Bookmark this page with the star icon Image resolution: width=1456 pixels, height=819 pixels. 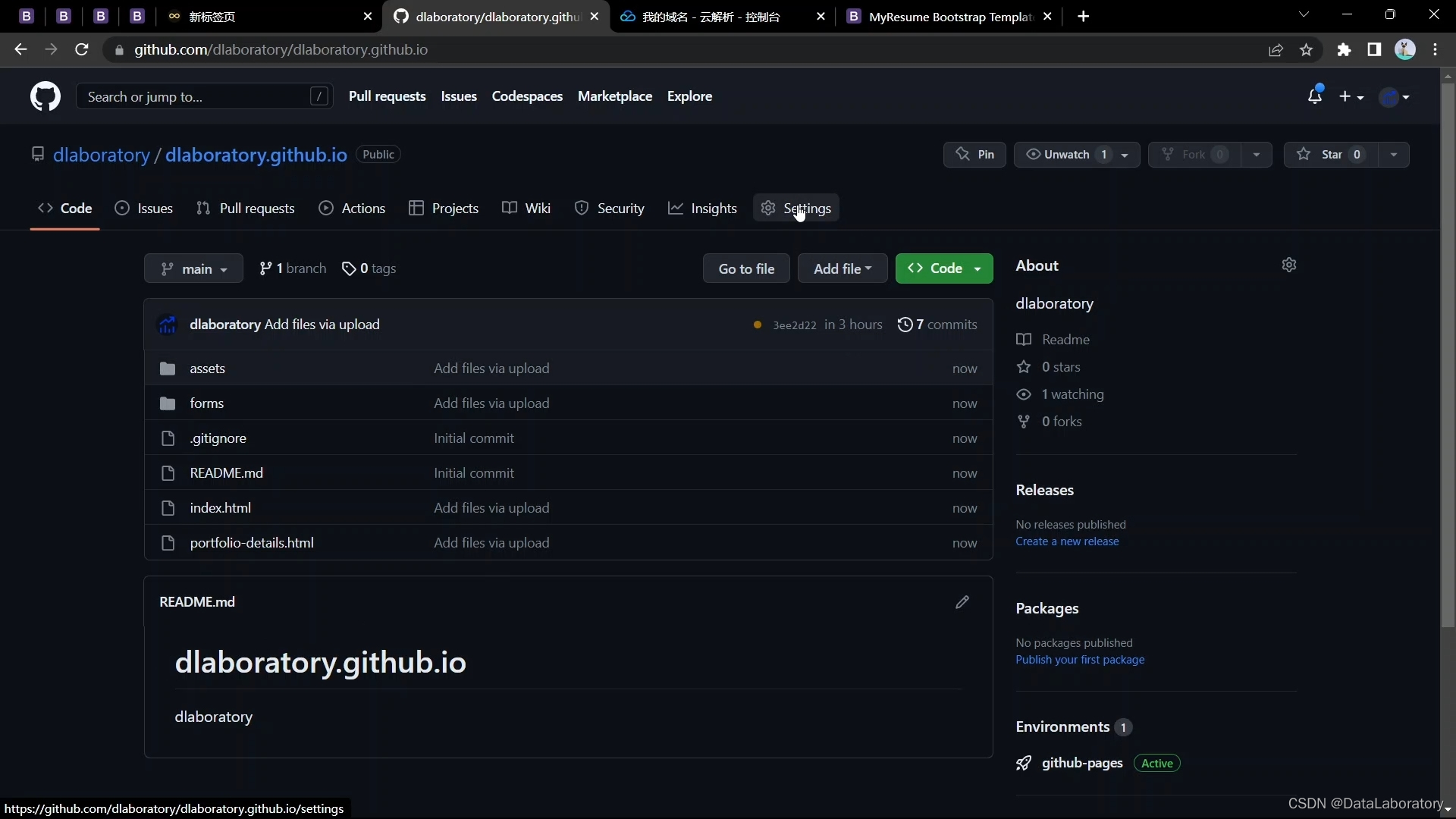(1306, 50)
